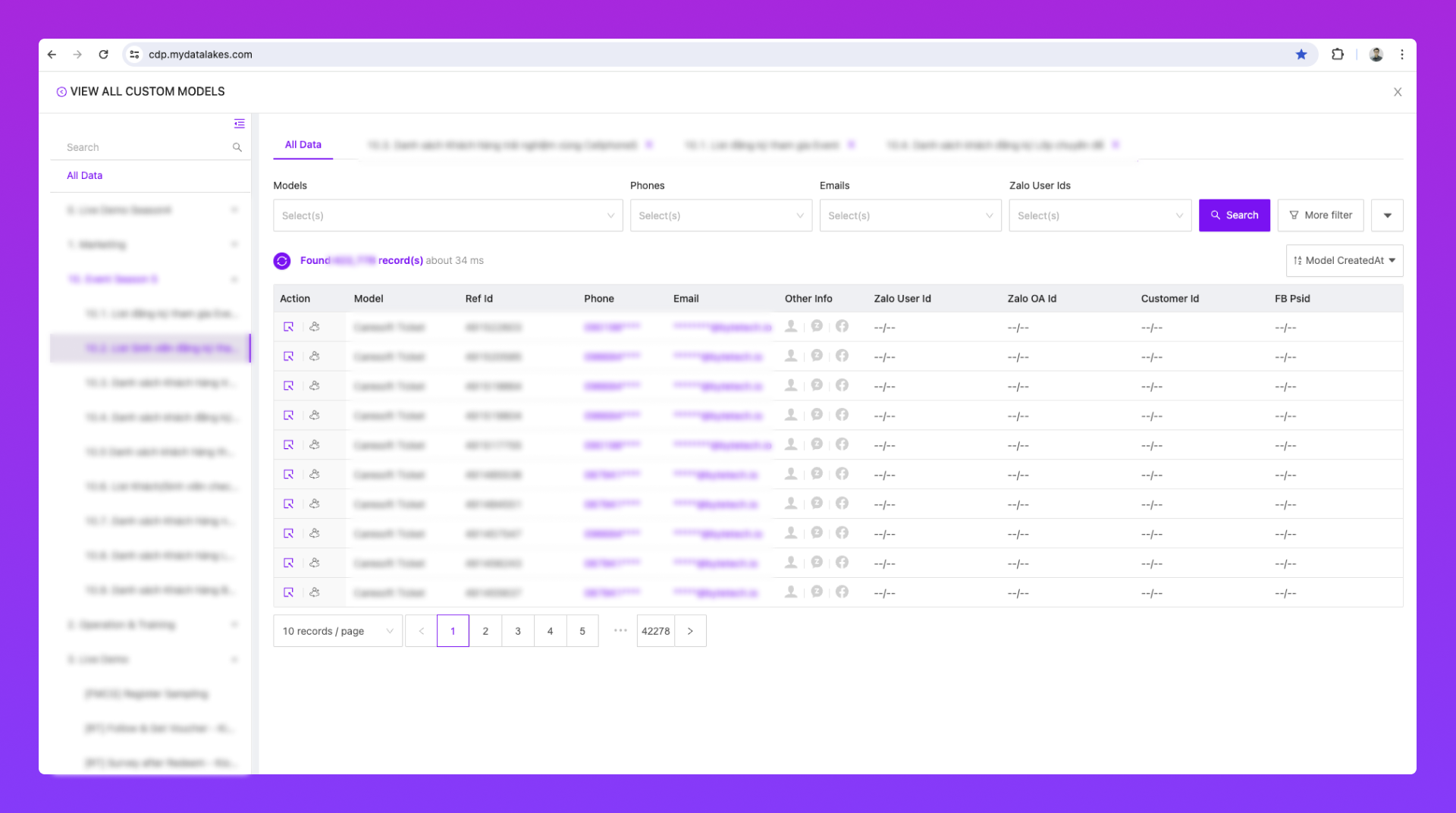Viewport: 1456px width, 813px height.
Task: Open the Models select dropdown
Action: (447, 216)
